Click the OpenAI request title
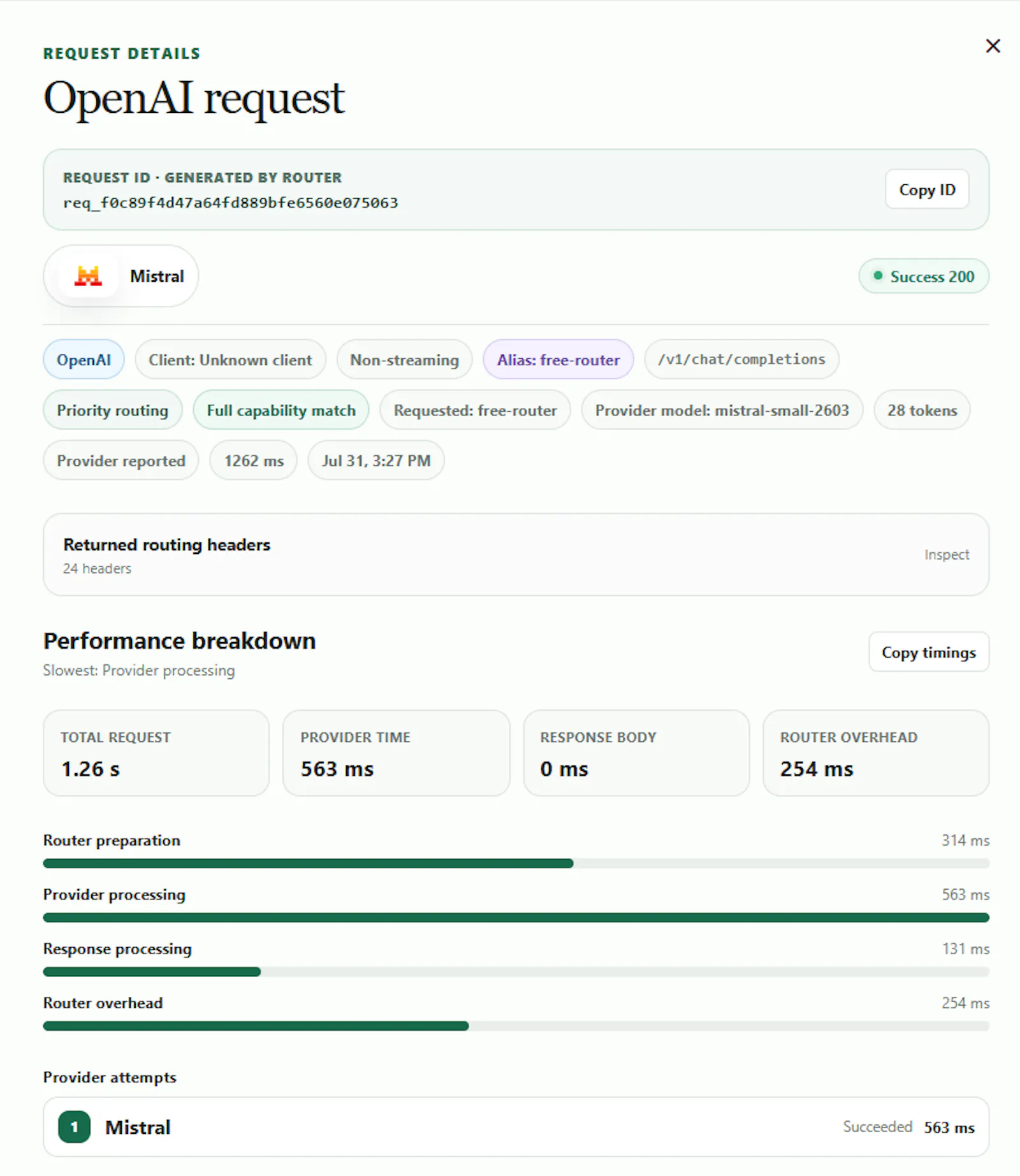Image resolution: width=1020 pixels, height=1176 pixels. [194, 99]
